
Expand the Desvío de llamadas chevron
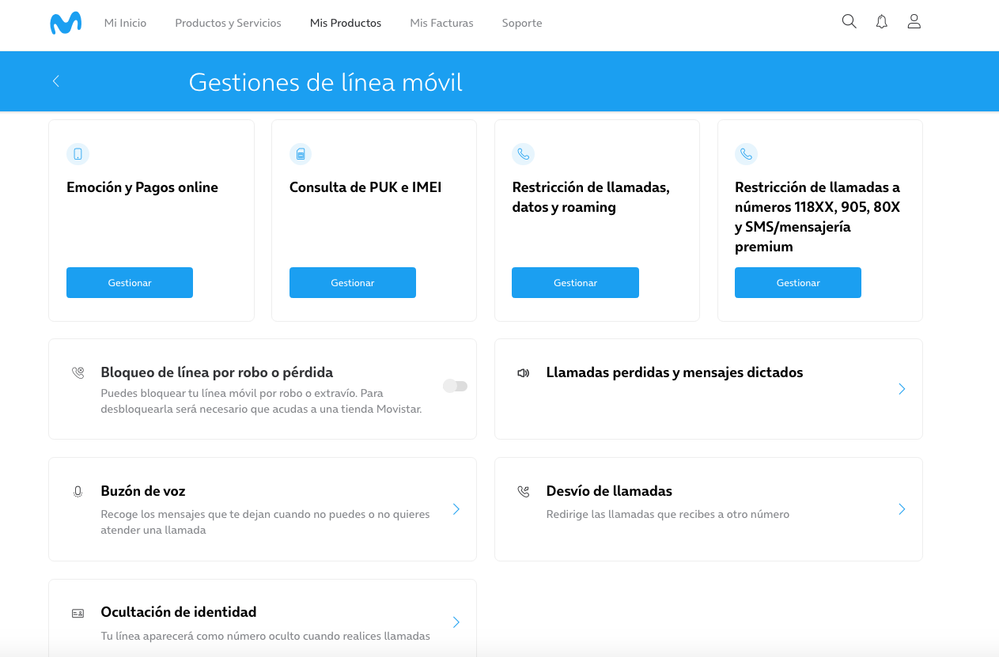(x=901, y=509)
